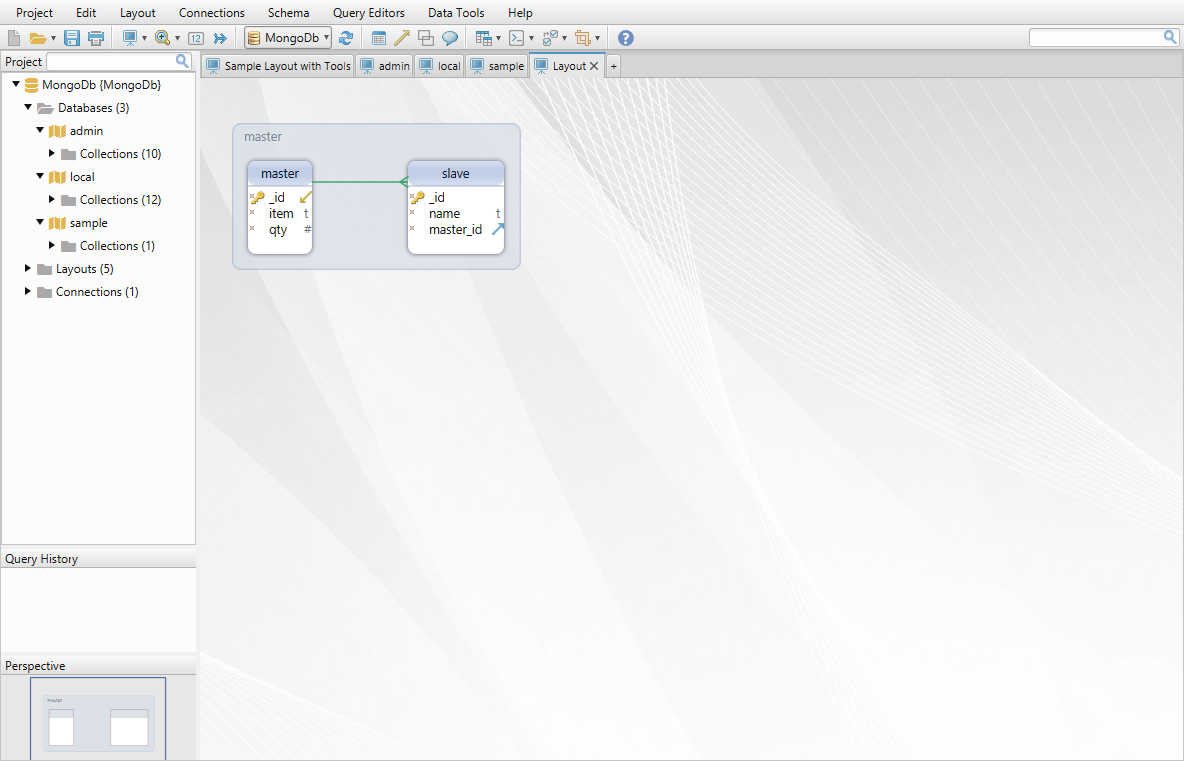
Task: Click the relational data browse icon
Action: tap(483, 38)
